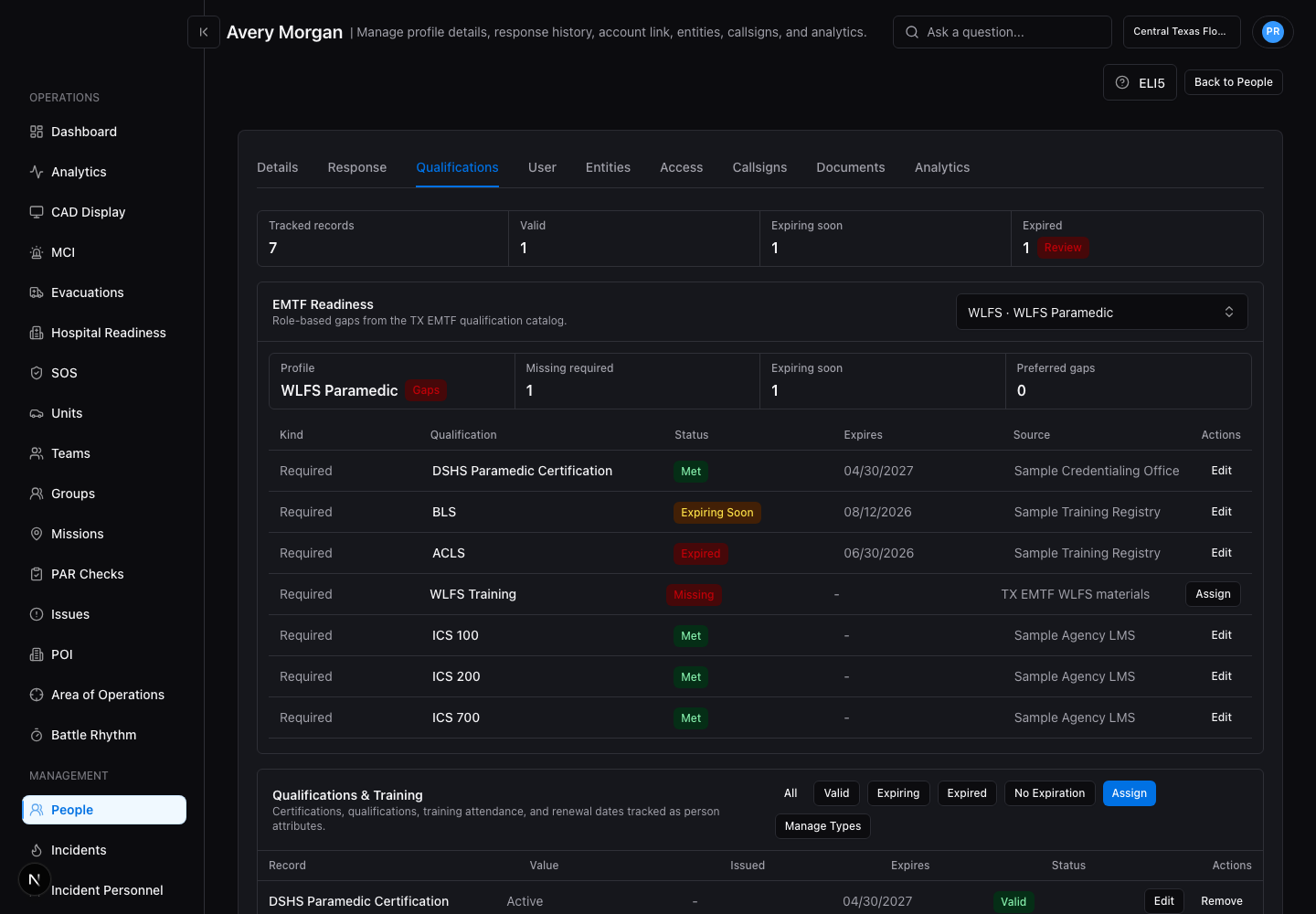This screenshot has height=914, width=1316.
Task: Open the Central Texas Flo... organization selector
Action: [1182, 32]
